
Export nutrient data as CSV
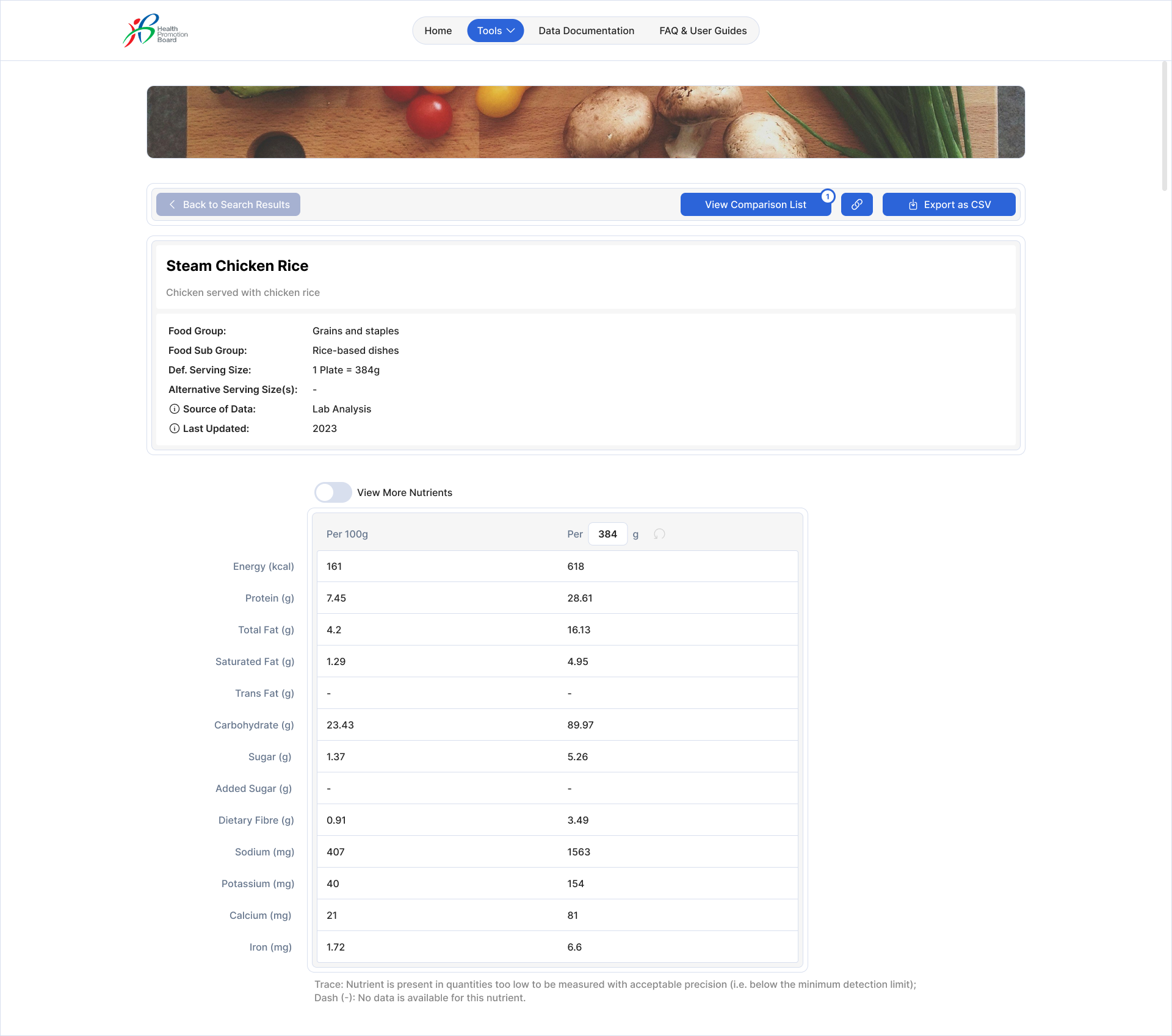(x=949, y=204)
